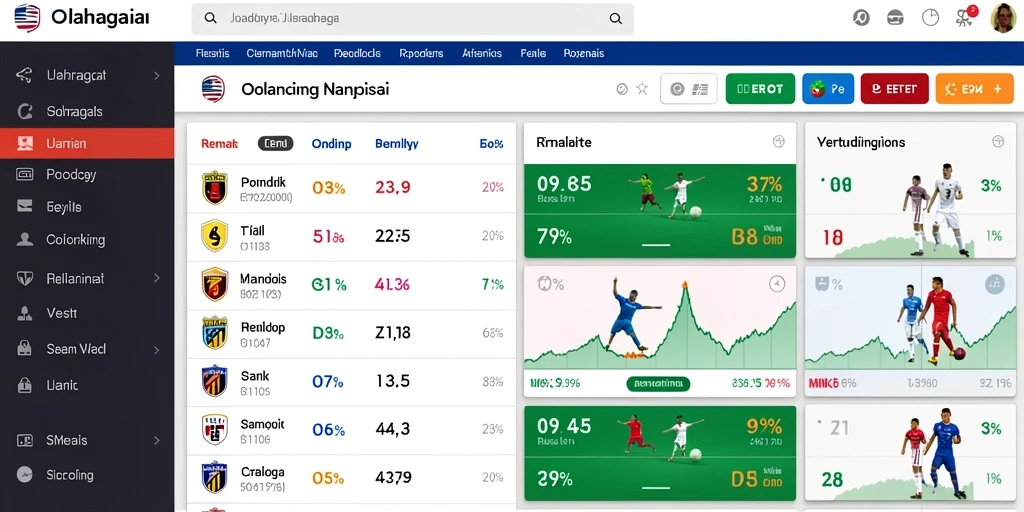Click the green EROT button
Screen dimensions: 1024x512
coord(760,89)
